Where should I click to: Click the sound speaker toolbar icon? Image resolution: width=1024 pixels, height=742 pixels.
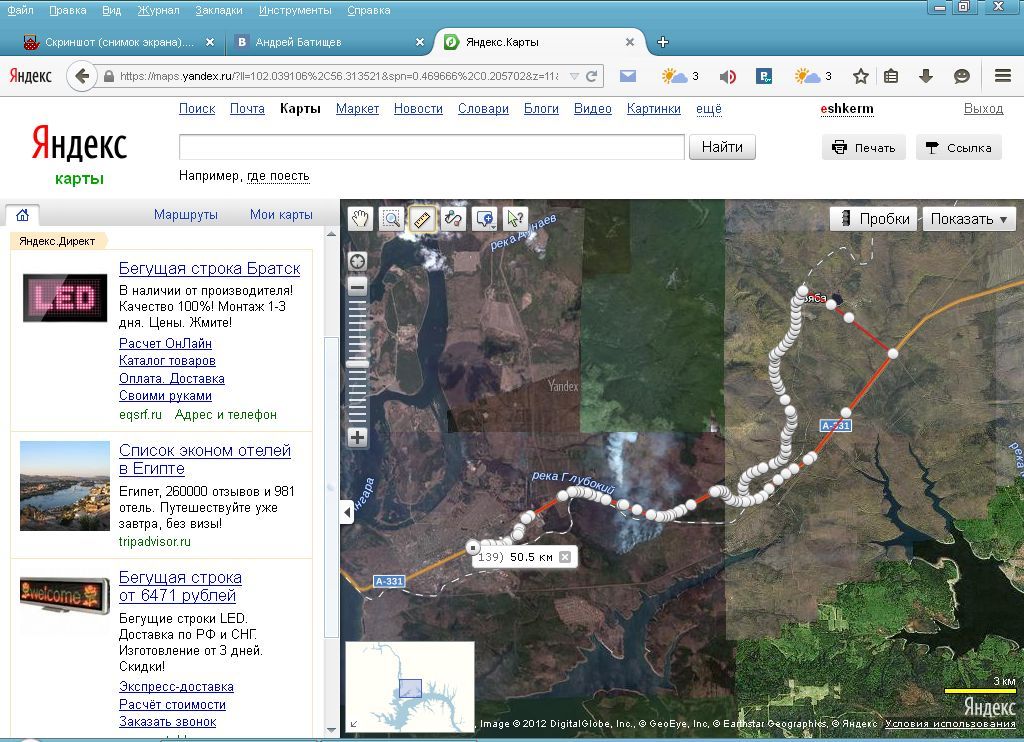pyautogui.click(x=727, y=76)
